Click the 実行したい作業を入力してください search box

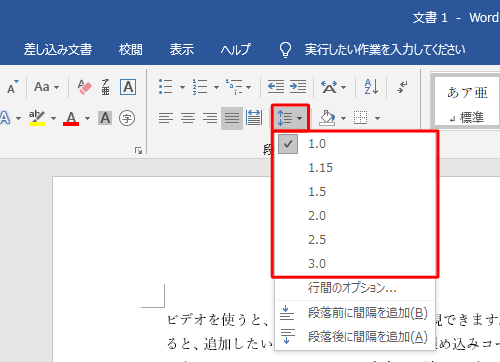[385, 49]
